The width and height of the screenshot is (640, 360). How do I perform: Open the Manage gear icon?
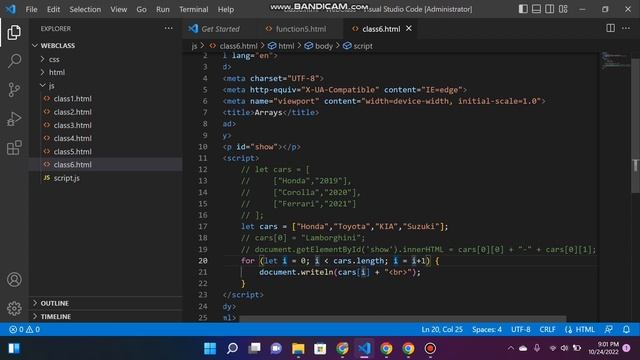click(14, 308)
